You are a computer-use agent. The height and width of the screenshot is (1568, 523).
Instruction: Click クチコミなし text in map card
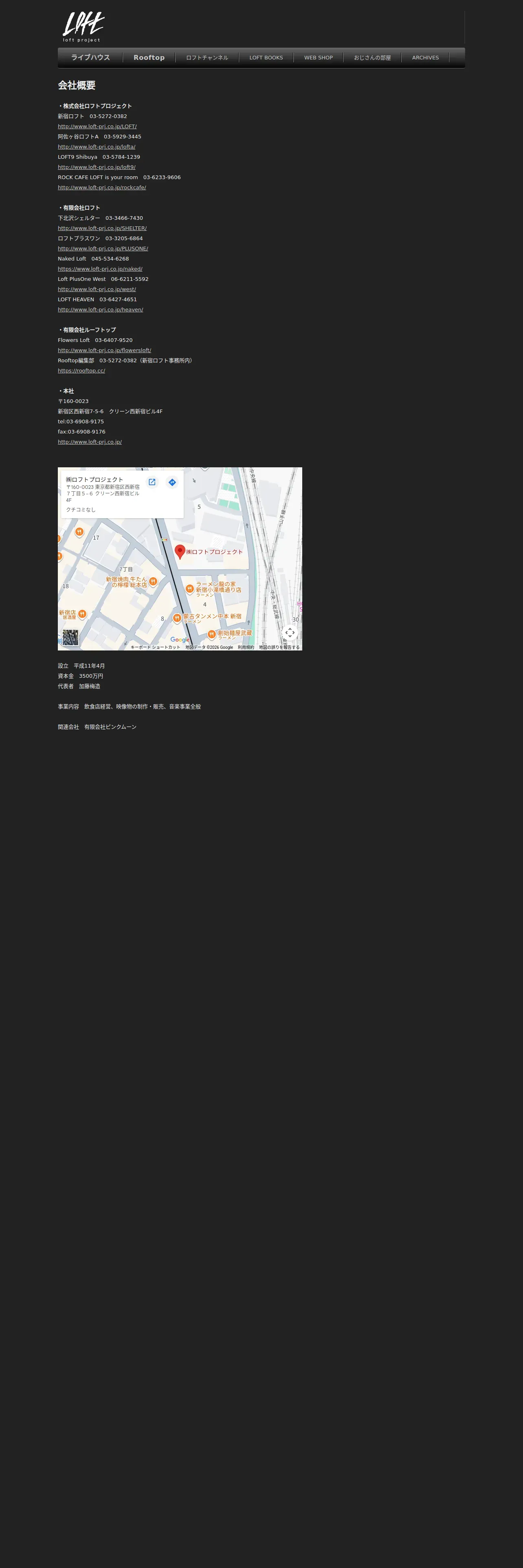tap(81, 510)
